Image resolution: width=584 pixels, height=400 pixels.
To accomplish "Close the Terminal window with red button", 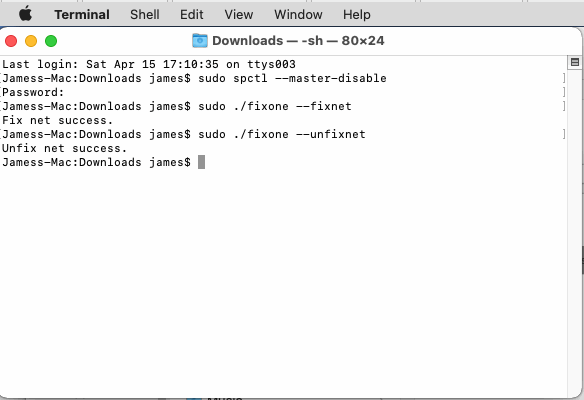I will pyautogui.click(x=11, y=41).
